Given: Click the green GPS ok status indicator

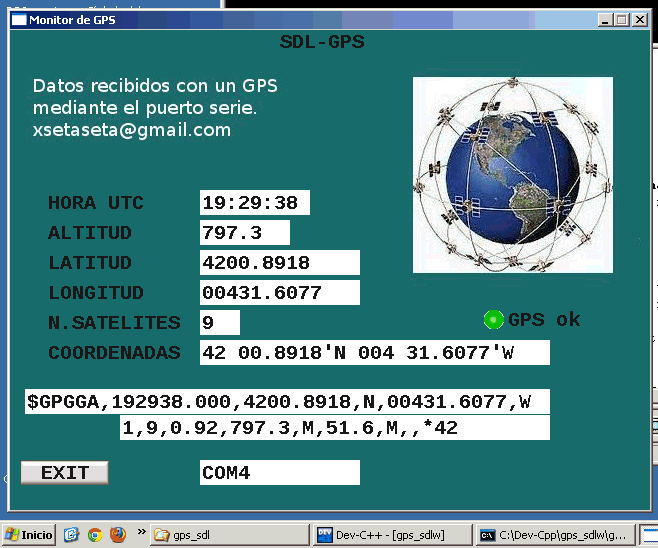Looking at the screenshot, I should click(493, 320).
